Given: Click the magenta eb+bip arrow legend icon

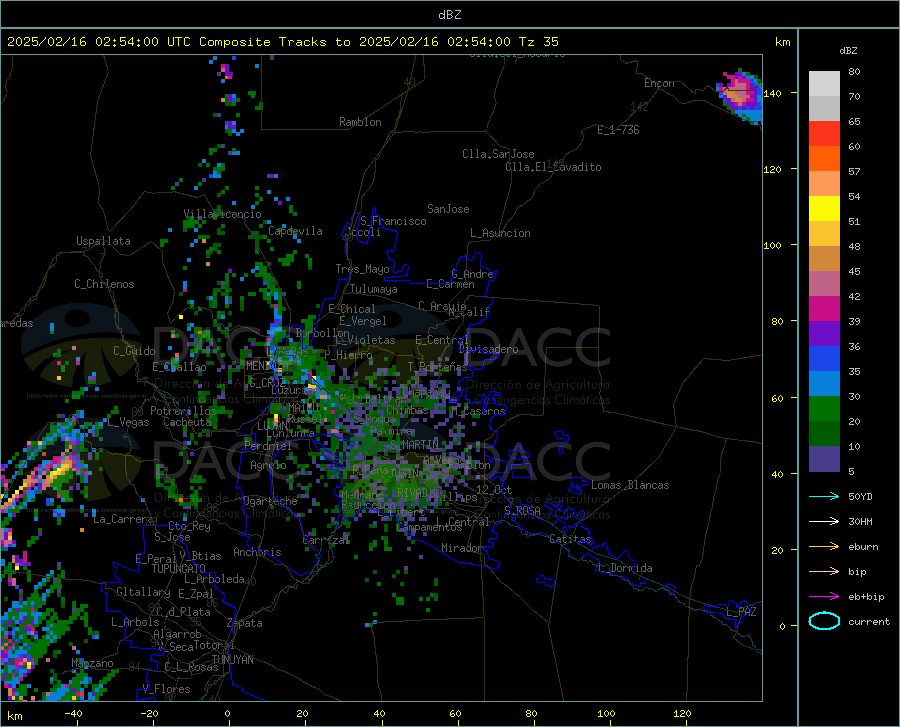Looking at the screenshot, I should tap(824, 597).
